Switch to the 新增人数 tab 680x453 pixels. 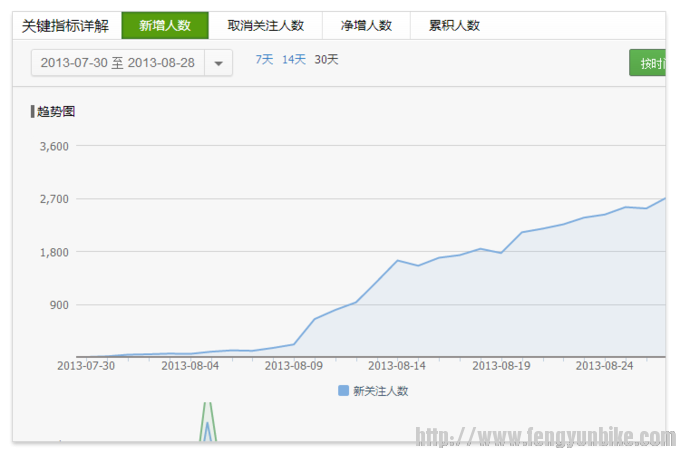(165, 26)
